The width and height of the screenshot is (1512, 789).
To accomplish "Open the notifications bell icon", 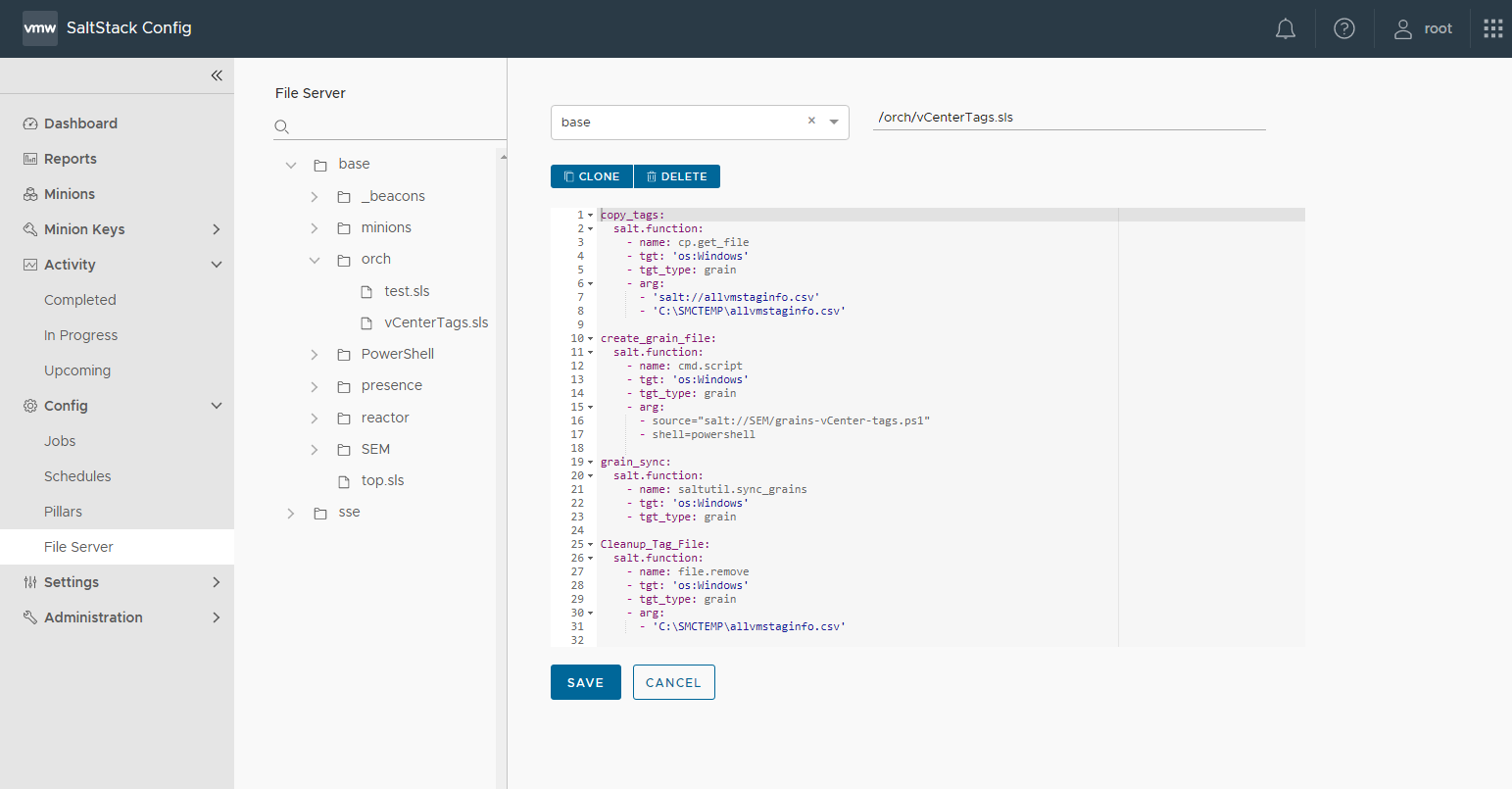I will tap(1286, 29).
